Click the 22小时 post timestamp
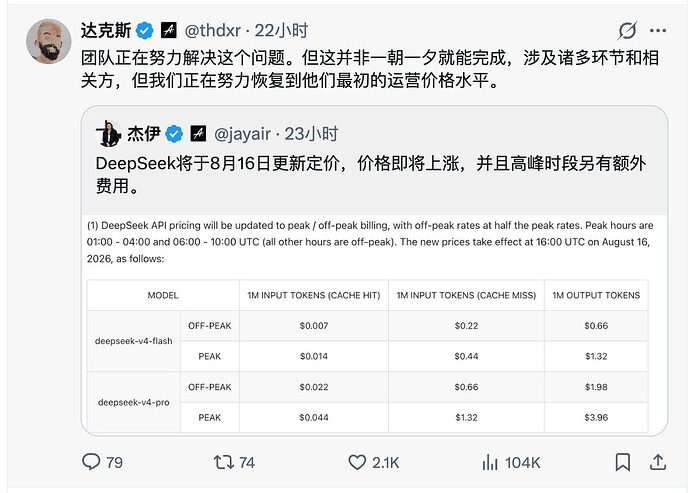This screenshot has height=493, width=690. click(281, 30)
